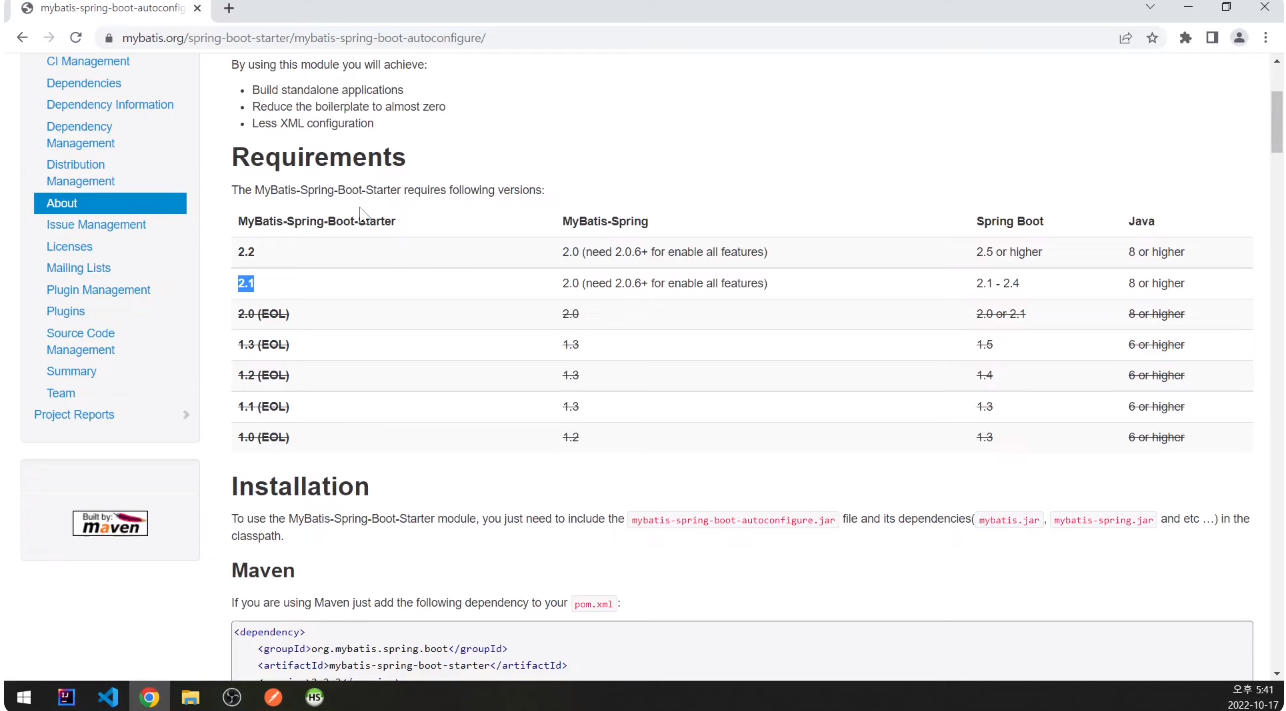Screen dimensions: 1286x711
Task: Go forward in browser history
Action: [x=49, y=38]
